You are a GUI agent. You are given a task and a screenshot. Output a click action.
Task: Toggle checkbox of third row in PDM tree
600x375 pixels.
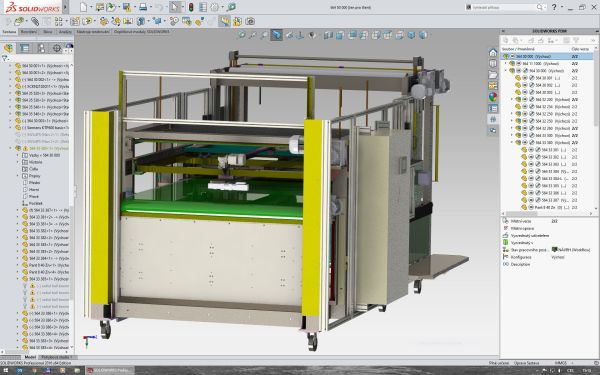point(518,71)
